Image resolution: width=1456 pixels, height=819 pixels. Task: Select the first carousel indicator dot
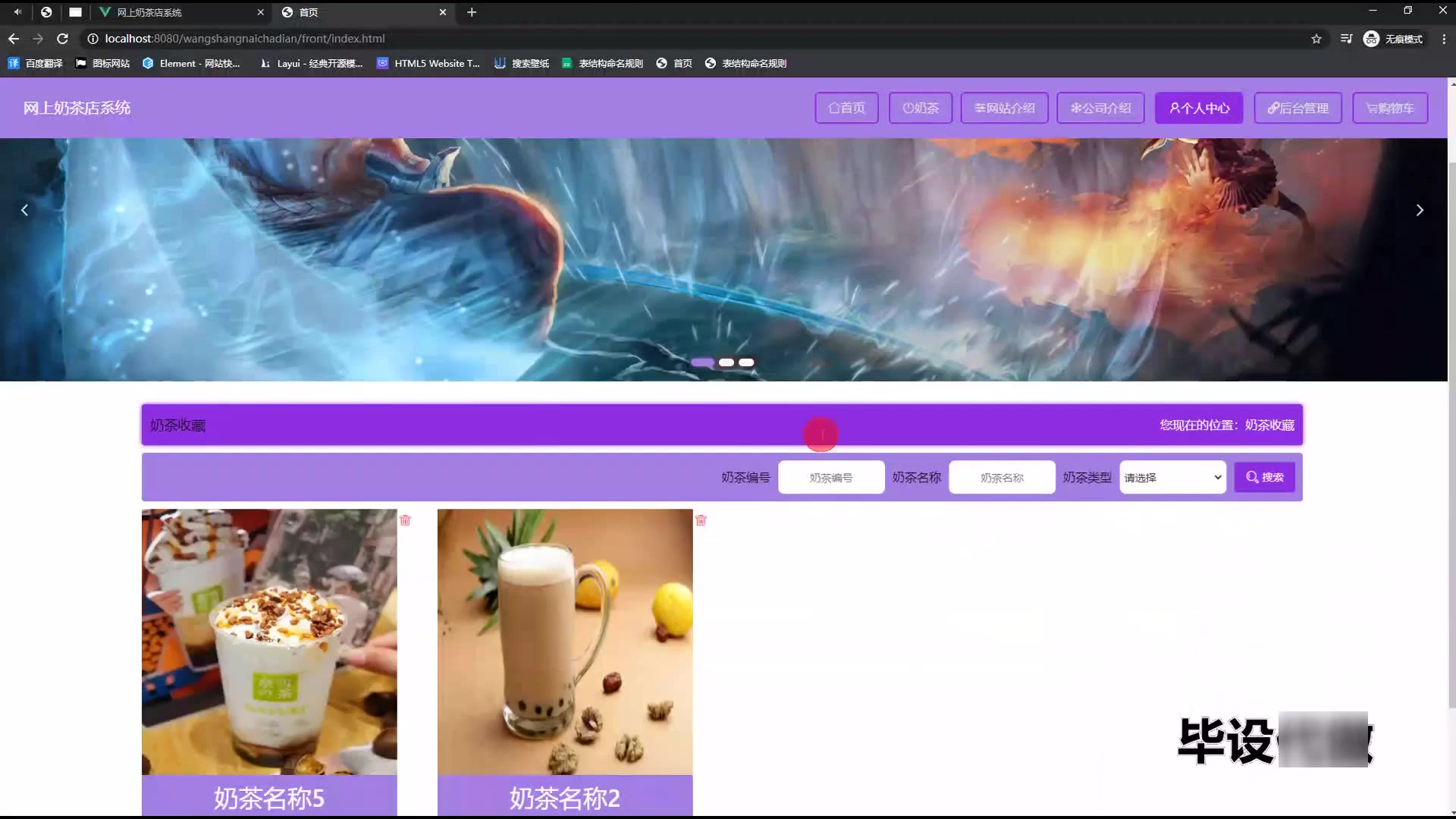702,362
